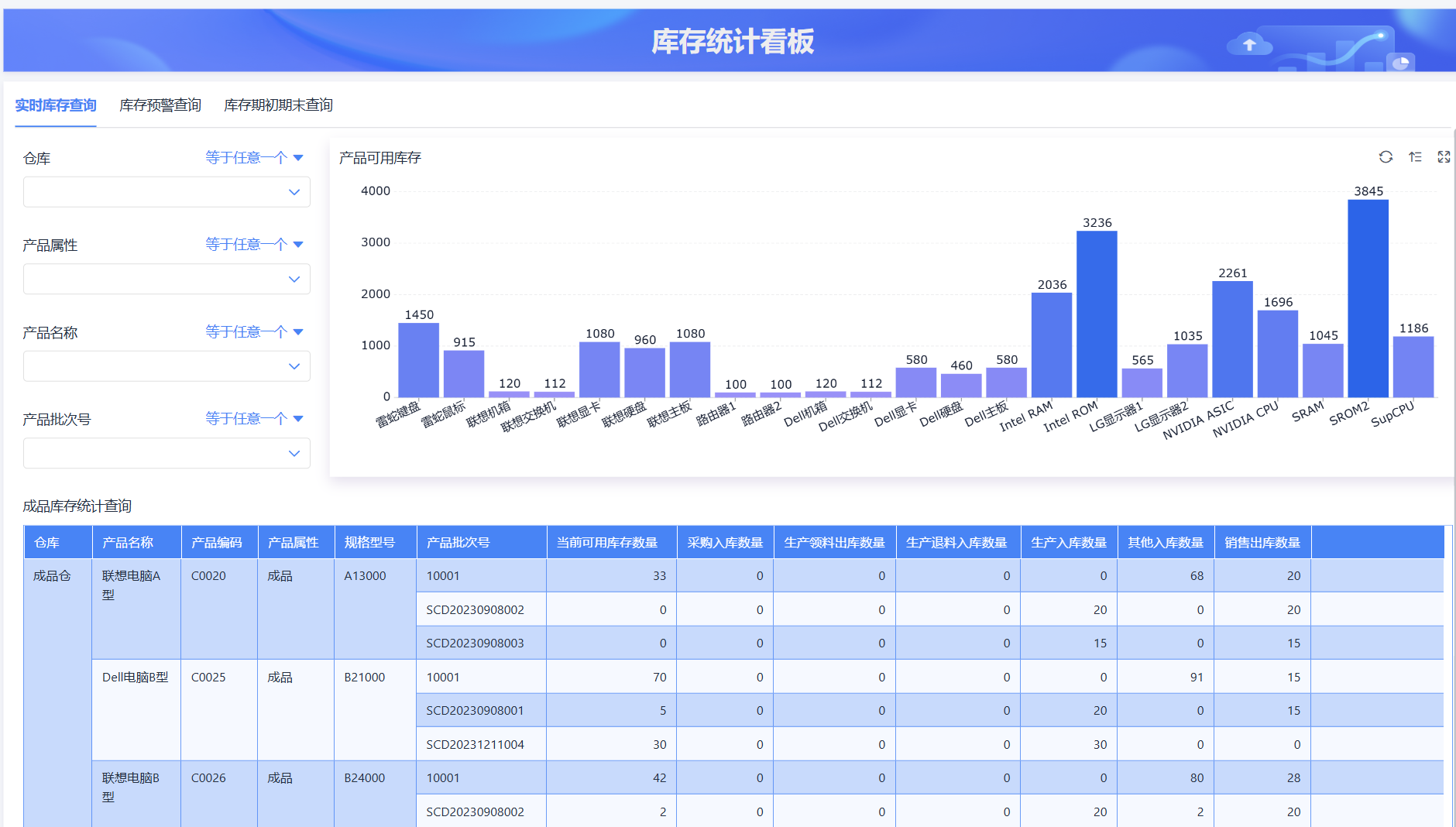1456x827 pixels.
Task: Click the NVIDIA ASIC bar showing 2261
Action: tap(1232, 339)
